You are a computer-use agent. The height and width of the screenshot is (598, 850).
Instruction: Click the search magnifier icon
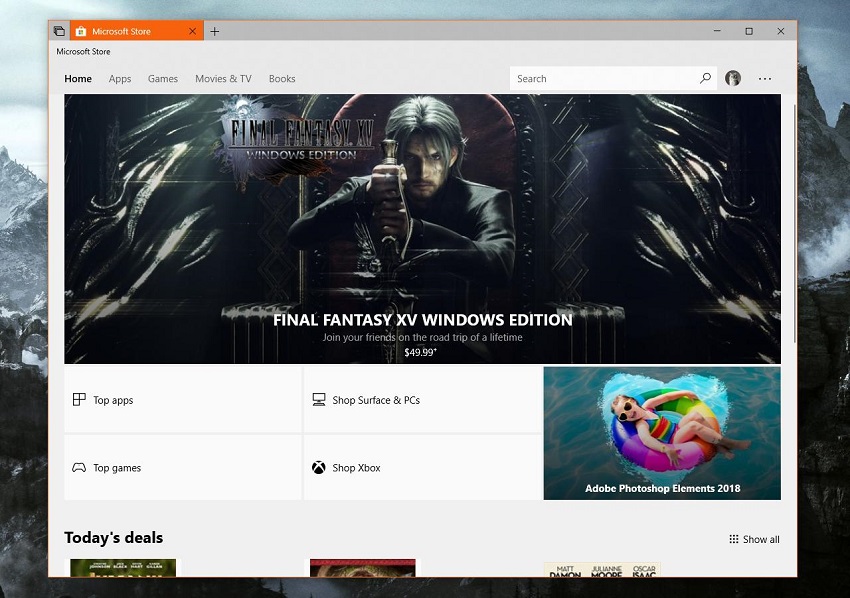pyautogui.click(x=705, y=79)
